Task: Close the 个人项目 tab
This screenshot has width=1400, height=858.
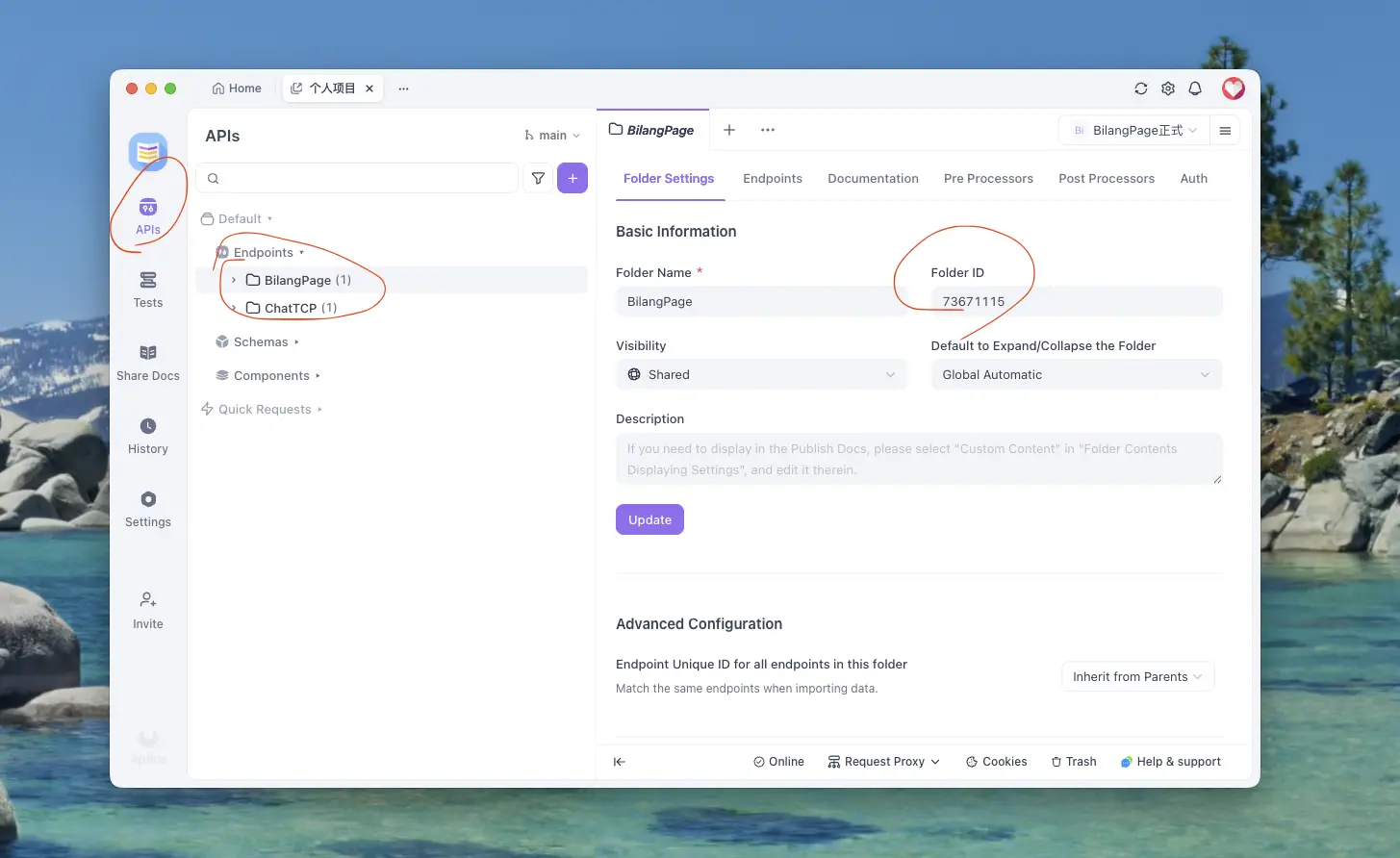Action: pos(369,88)
